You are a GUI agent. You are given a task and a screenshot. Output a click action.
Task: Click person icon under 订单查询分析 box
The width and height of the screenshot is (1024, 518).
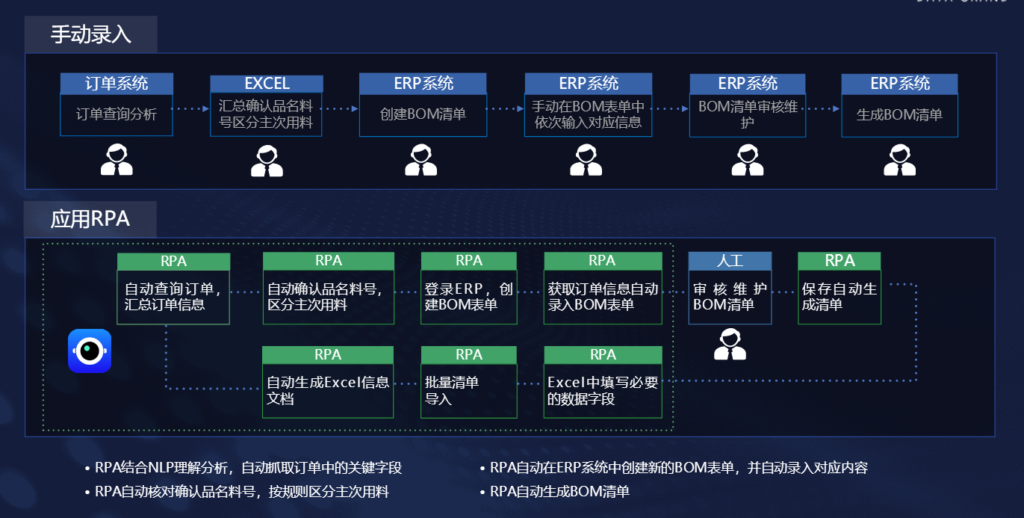(x=117, y=160)
